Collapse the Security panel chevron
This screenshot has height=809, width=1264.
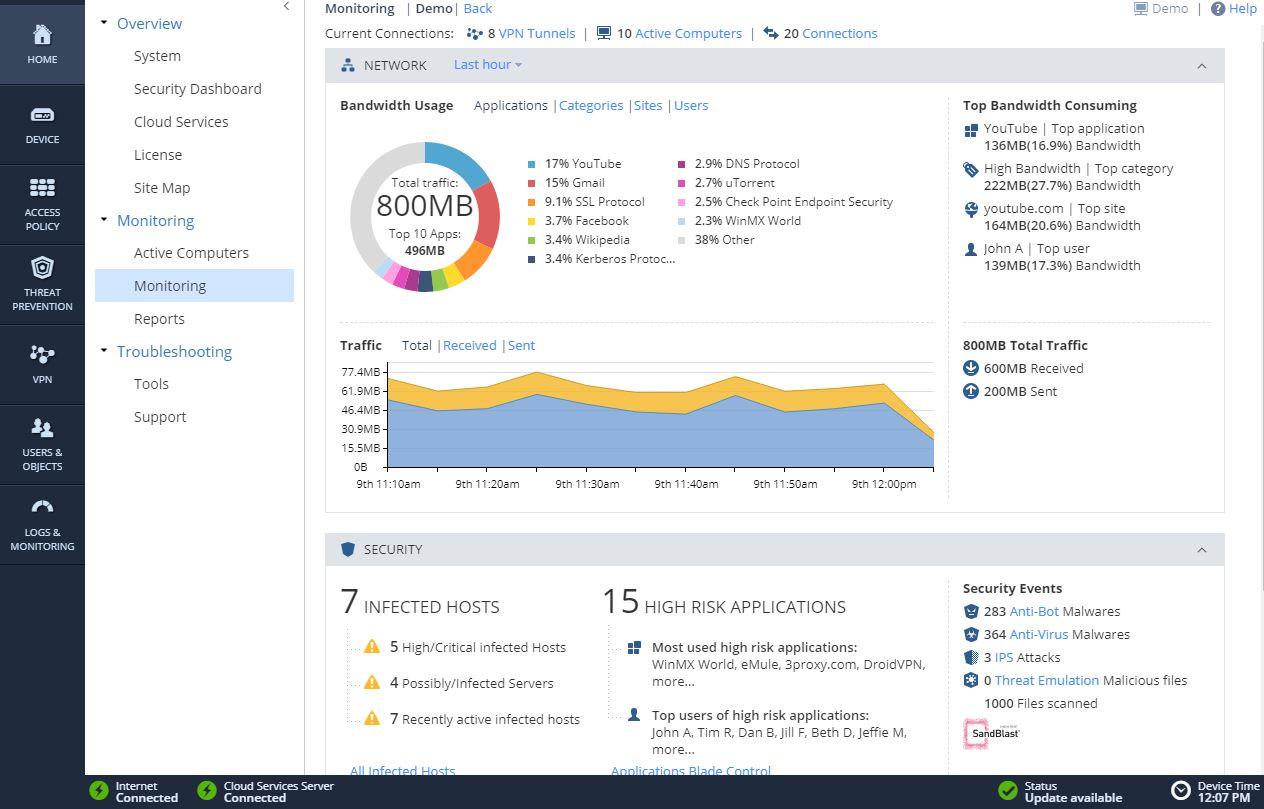(x=1202, y=550)
